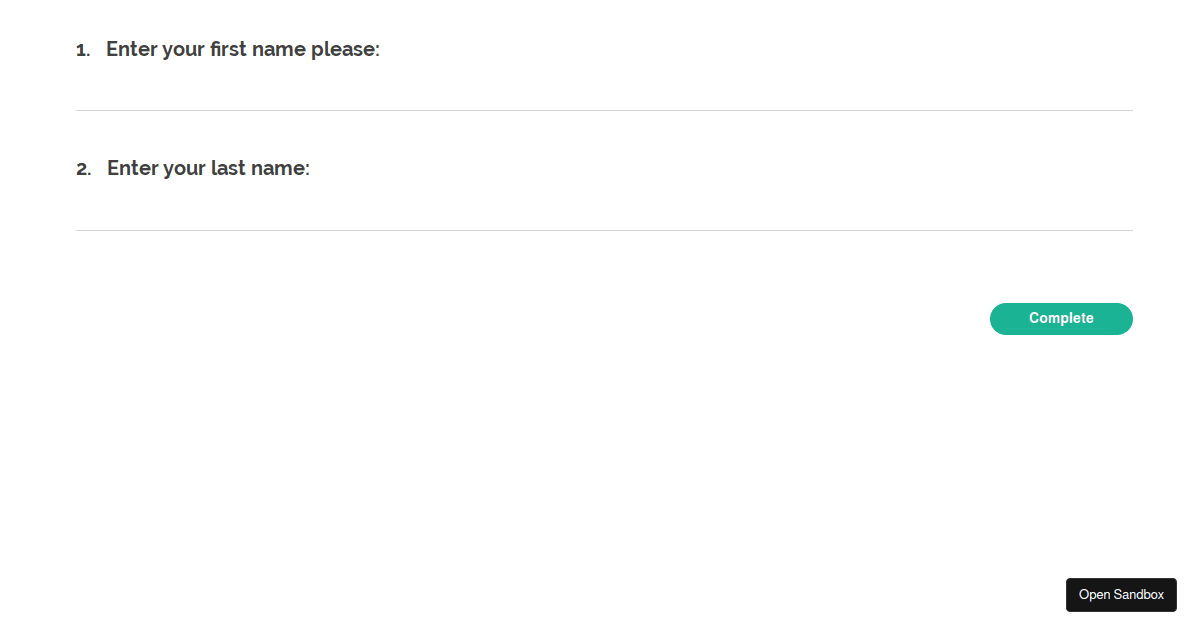Submit the survey with Complete
Viewport: 1200px width, 630px height.
[1061, 319]
